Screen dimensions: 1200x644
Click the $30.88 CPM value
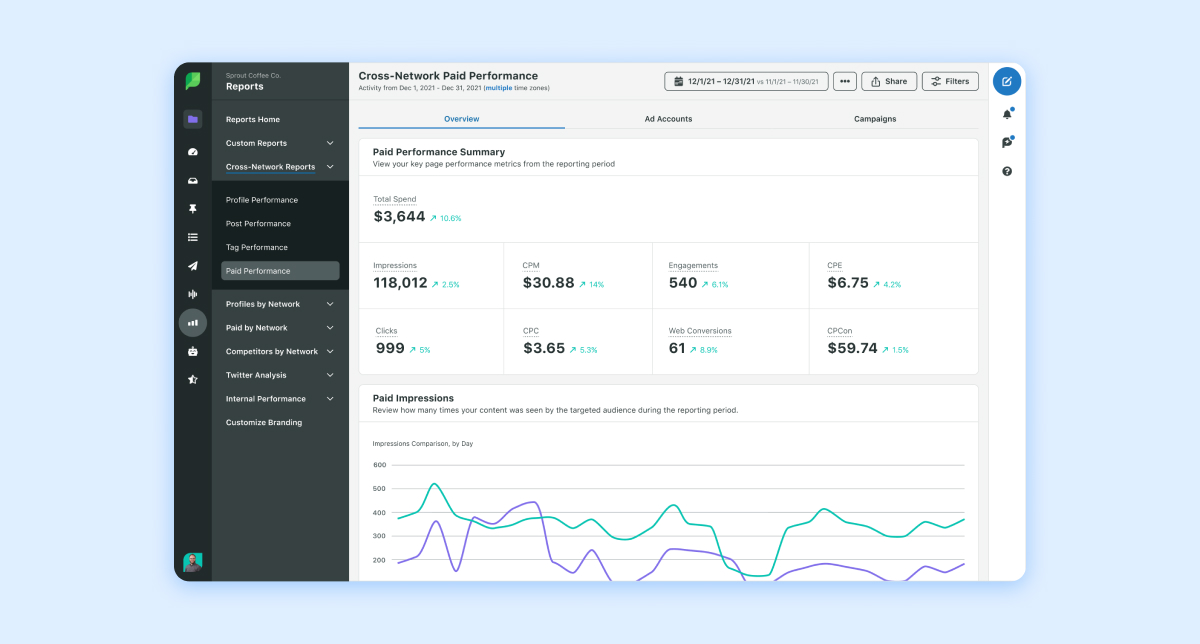[548, 283]
